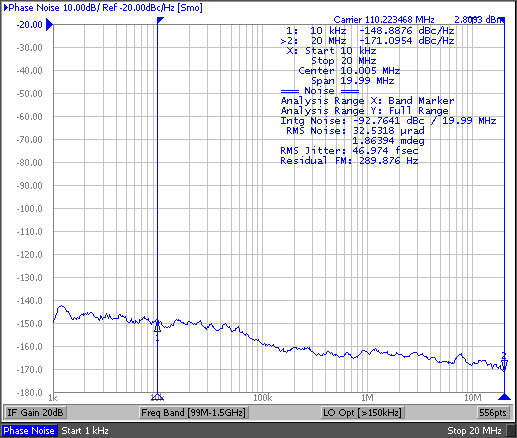Screen dimensions: 517x438
Task: Click the -180.0 y-axis label
Action: point(30,393)
